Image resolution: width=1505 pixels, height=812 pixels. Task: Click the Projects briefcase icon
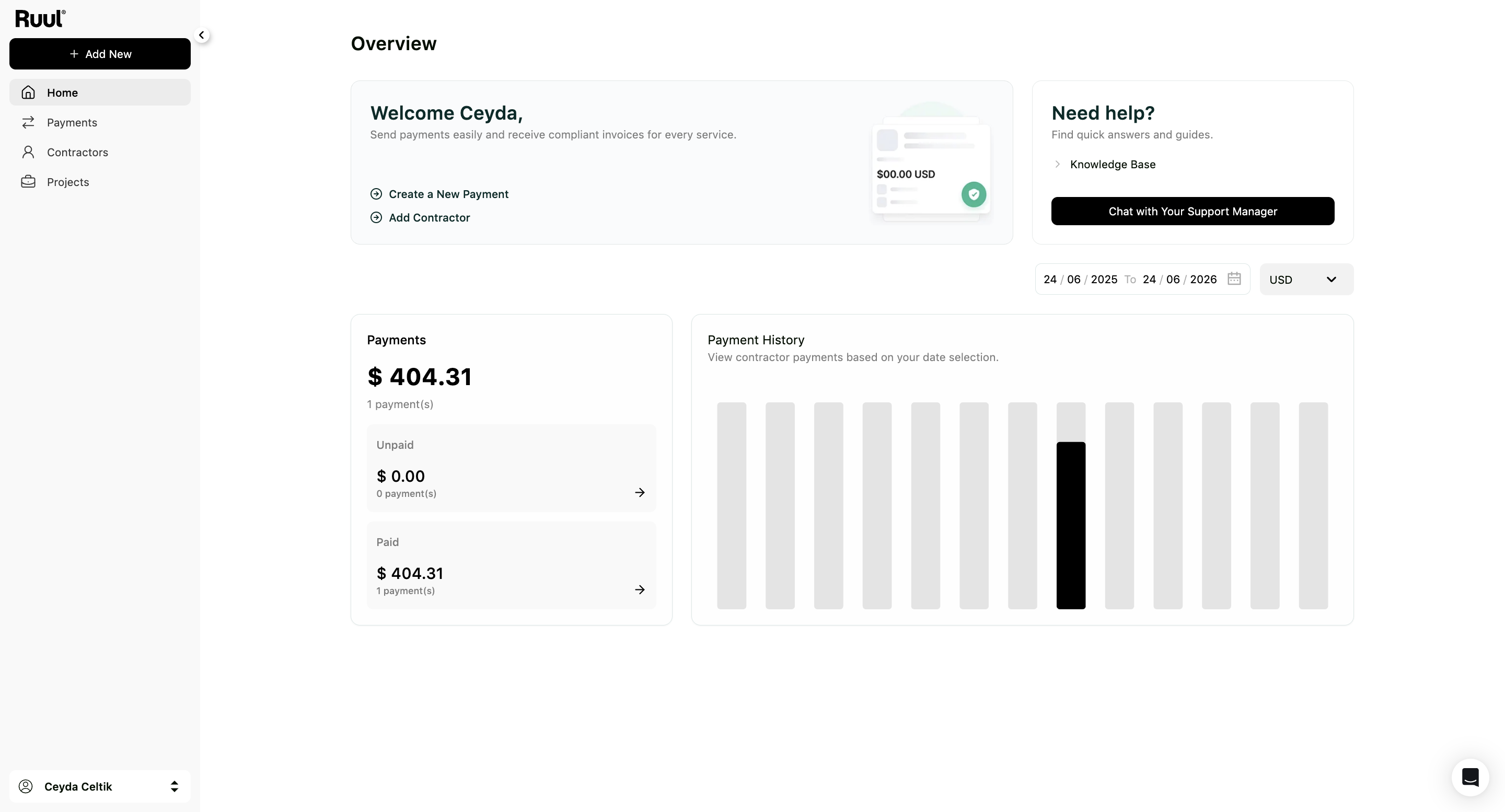[x=28, y=182]
